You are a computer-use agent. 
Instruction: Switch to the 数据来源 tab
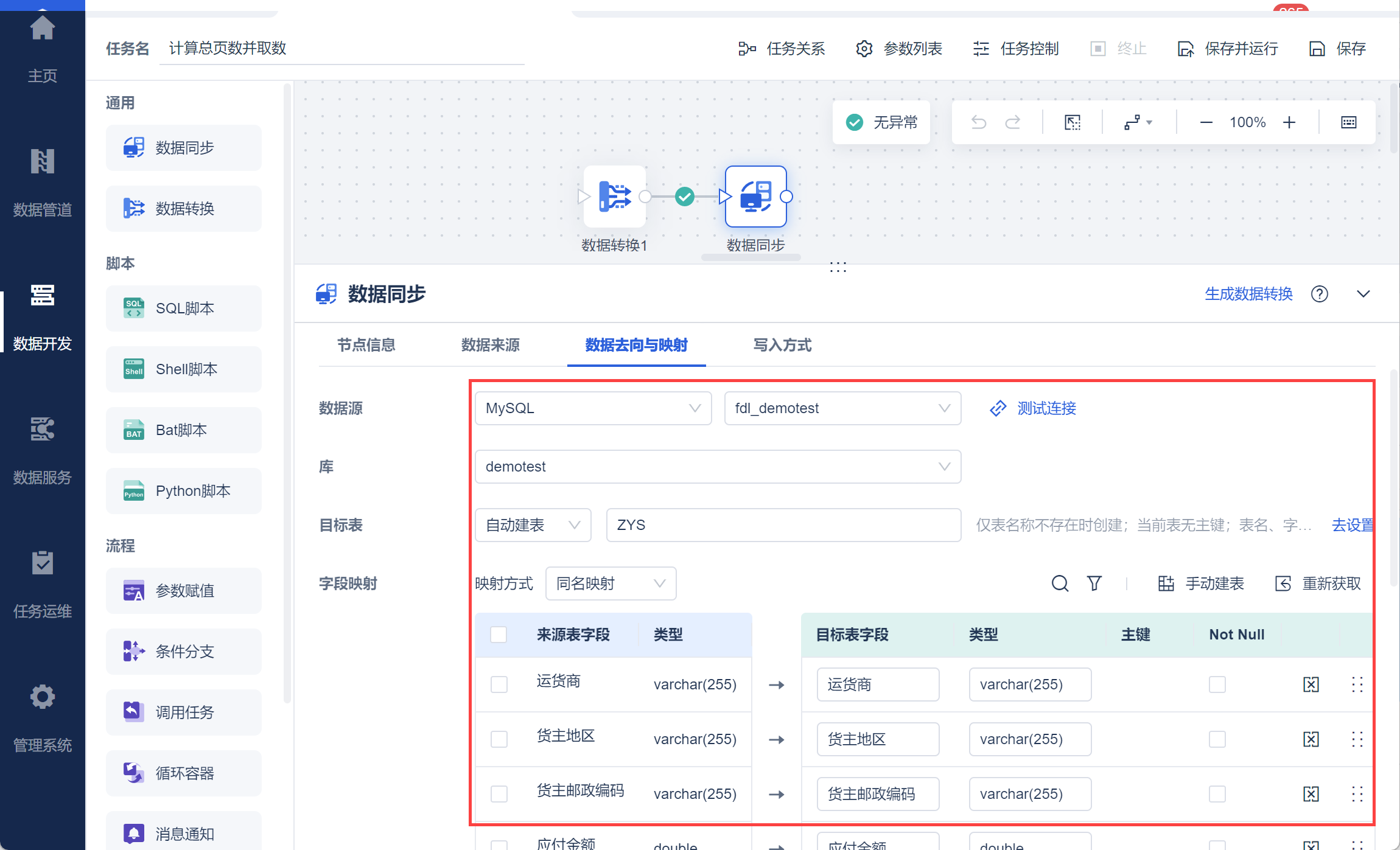tap(490, 345)
